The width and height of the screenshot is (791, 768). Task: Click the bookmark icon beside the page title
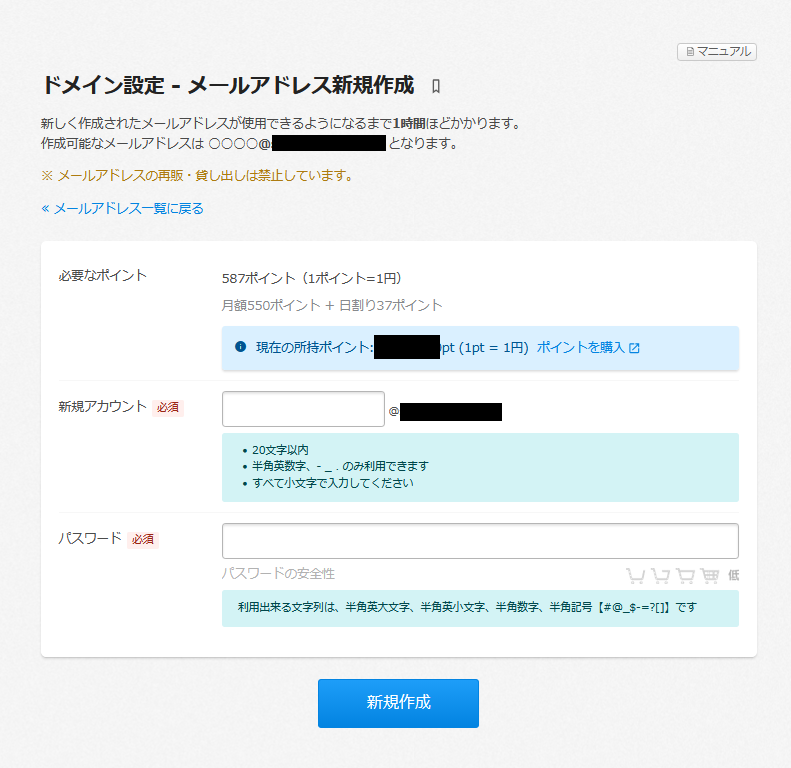(x=435, y=86)
